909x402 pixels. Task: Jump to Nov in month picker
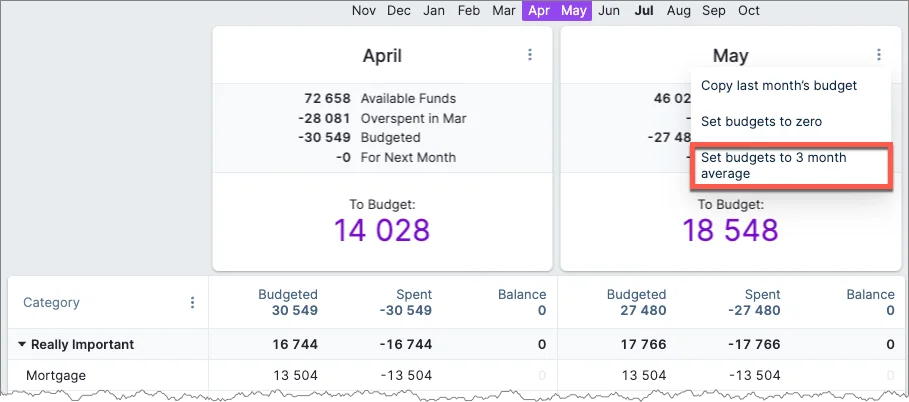coord(364,11)
